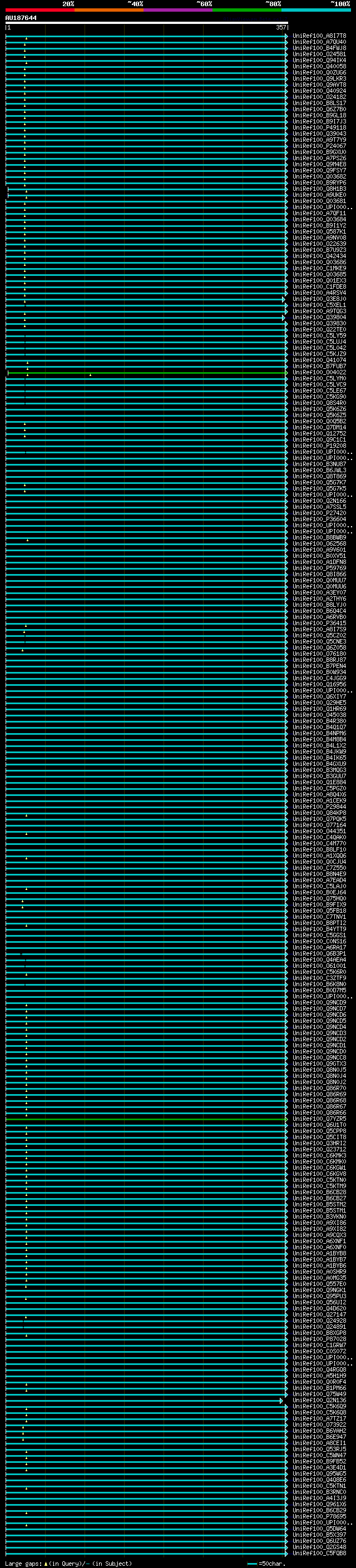Select hit UniRef100_Q7DM14
356x1568 pixels.
click(319, 428)
